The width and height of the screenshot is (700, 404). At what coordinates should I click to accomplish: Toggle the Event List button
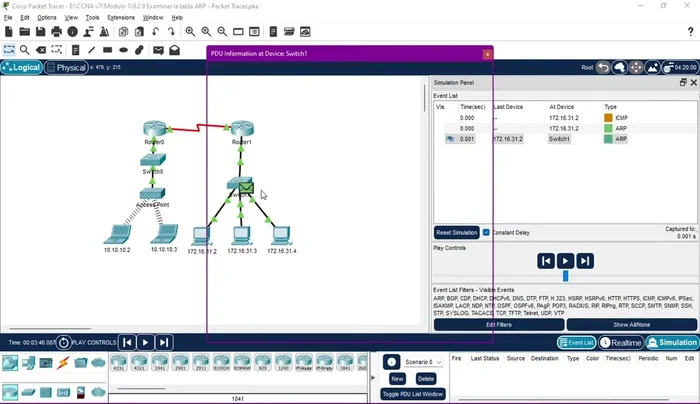pyautogui.click(x=575, y=343)
